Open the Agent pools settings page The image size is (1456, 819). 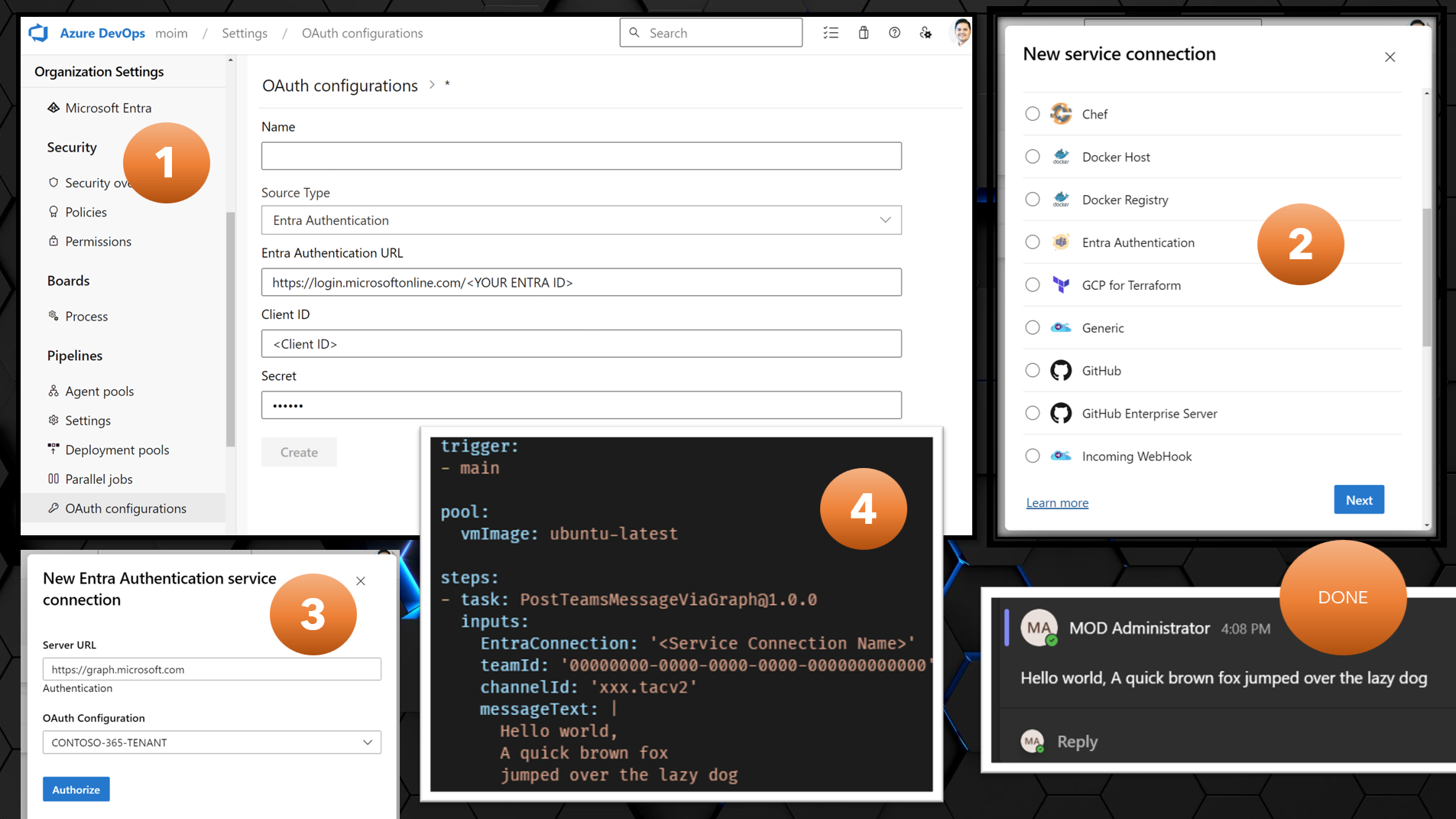[99, 391]
